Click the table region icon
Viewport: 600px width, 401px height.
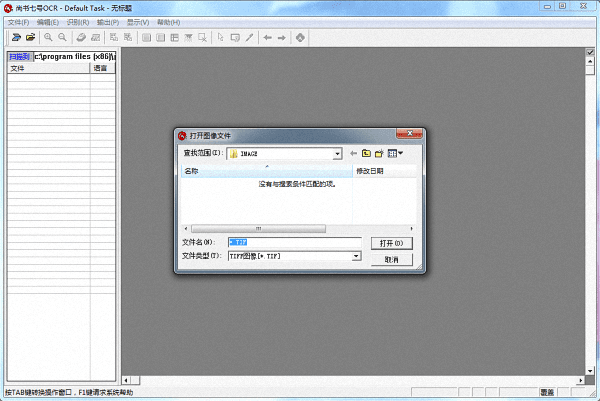tap(174, 37)
